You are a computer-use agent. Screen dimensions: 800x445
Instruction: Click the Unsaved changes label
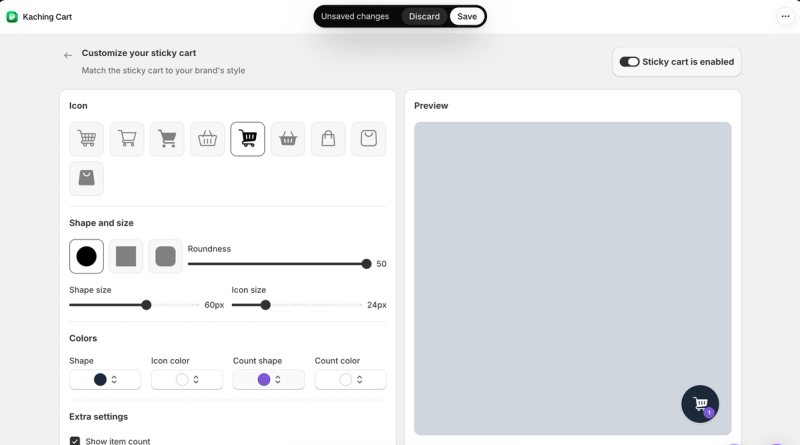pyautogui.click(x=355, y=16)
